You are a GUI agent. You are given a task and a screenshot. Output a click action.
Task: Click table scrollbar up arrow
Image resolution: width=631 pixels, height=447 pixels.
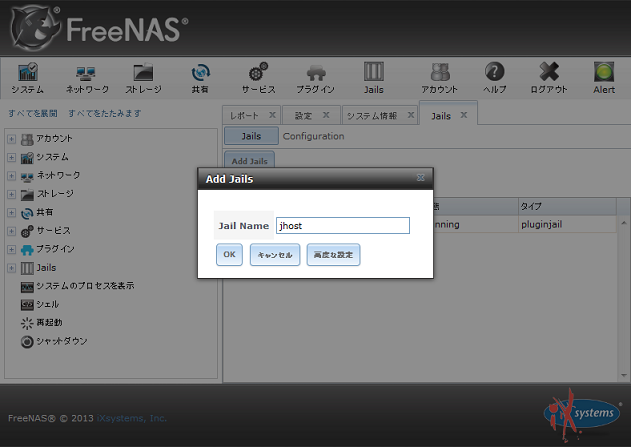[624, 223]
